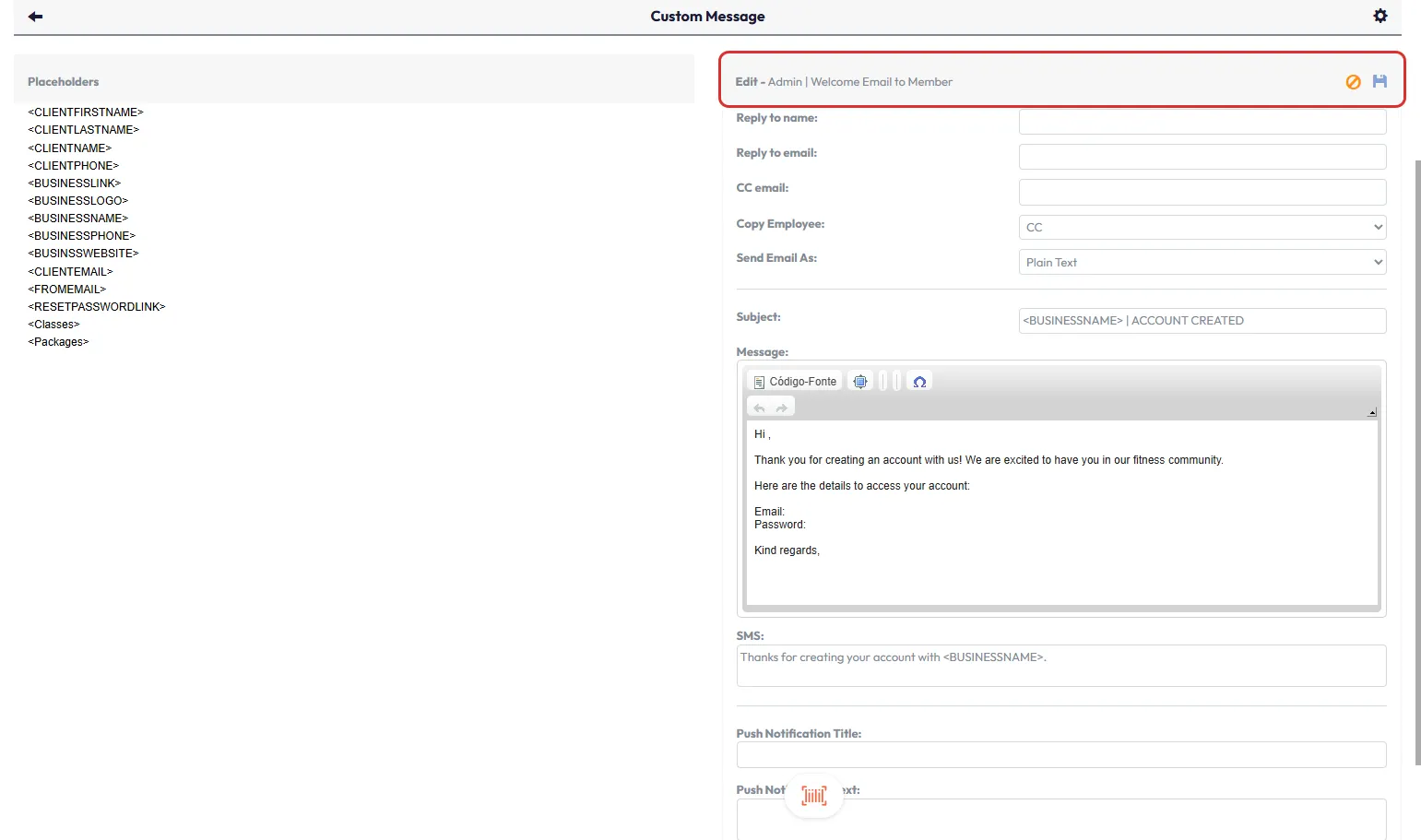This screenshot has height=840, width=1421.
Task: Collapse the editor toolbar with corner triangle
Action: 1371,412
